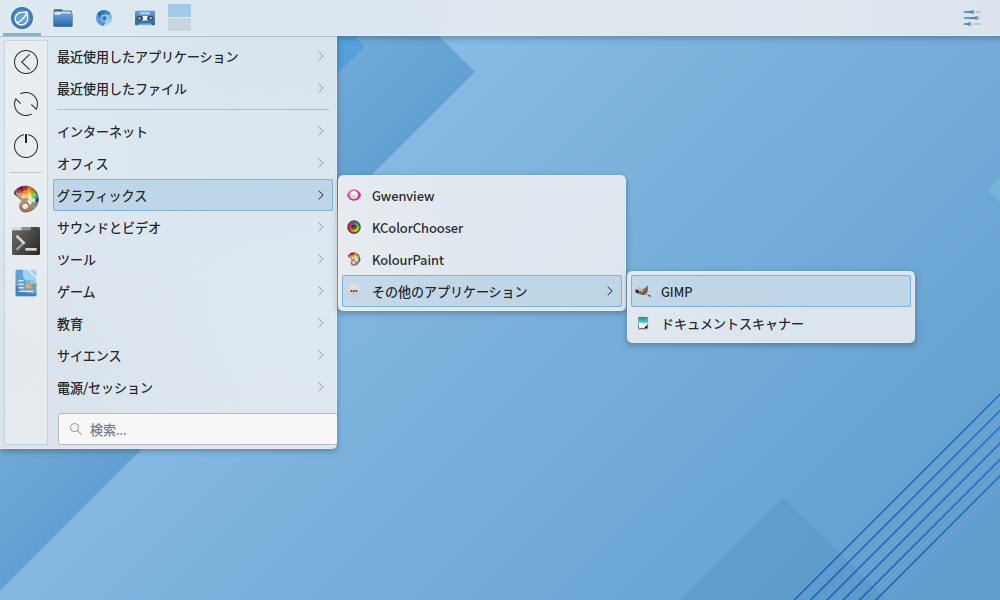Click the circular-arrows restart icon in the sidebar
The height and width of the screenshot is (600, 1000).
click(26, 104)
